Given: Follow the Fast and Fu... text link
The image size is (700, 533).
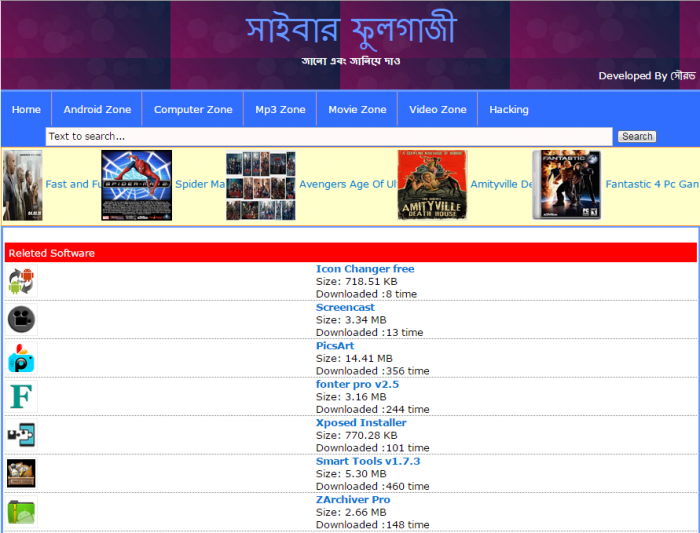Looking at the screenshot, I should (x=73, y=184).
